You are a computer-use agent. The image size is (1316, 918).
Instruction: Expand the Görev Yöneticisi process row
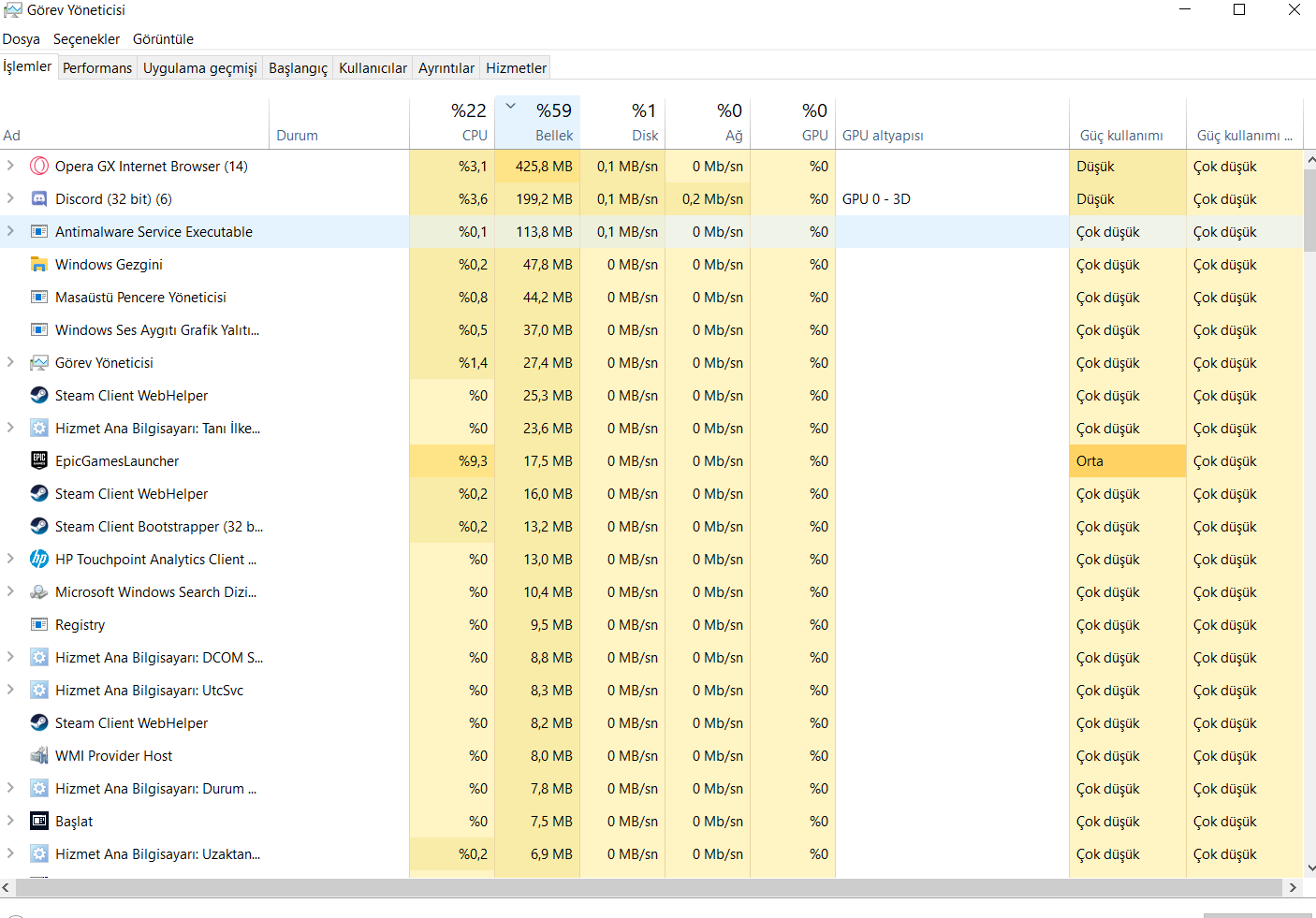(10, 363)
